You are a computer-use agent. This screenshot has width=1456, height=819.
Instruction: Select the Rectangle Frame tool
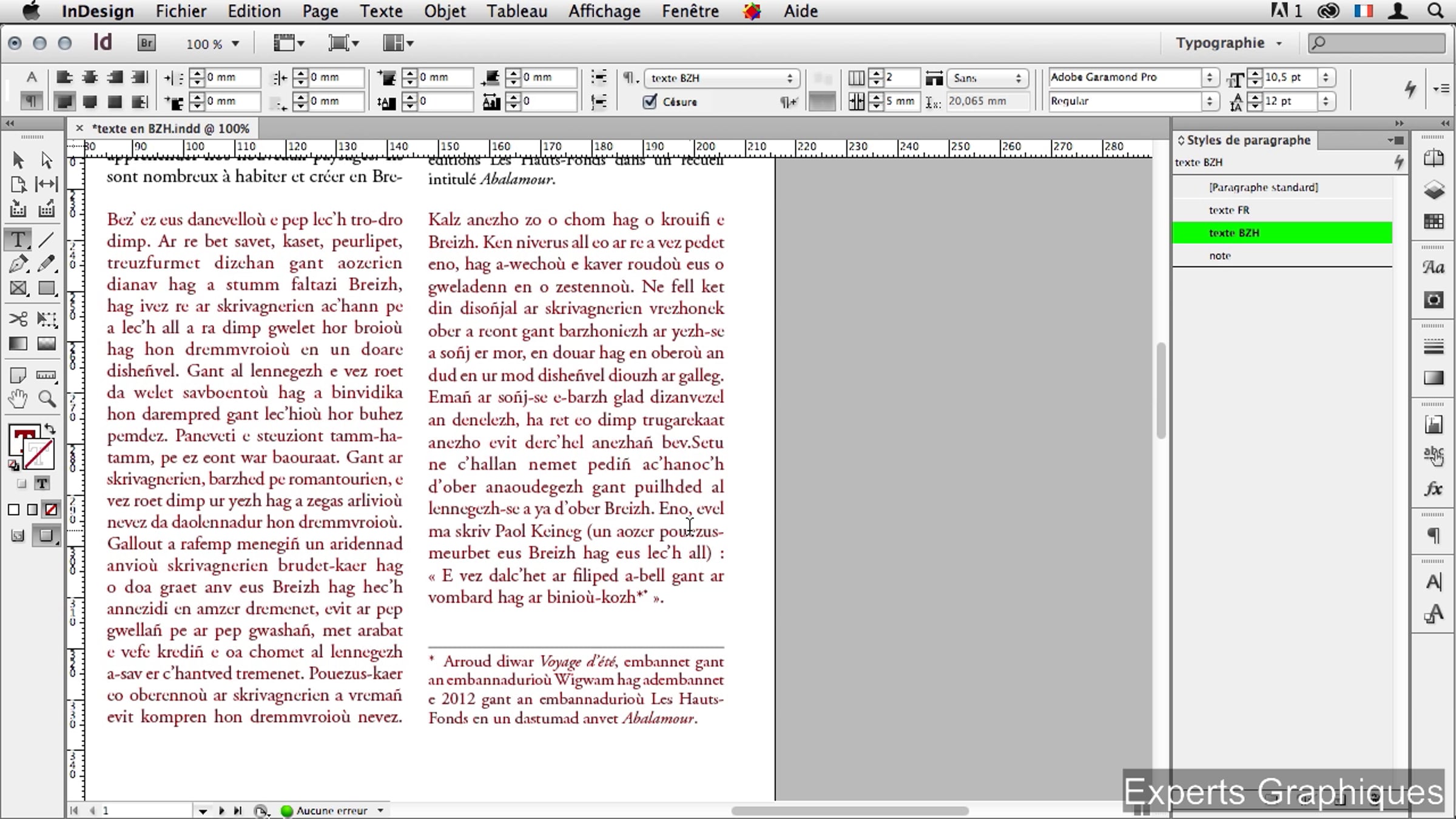(18, 288)
